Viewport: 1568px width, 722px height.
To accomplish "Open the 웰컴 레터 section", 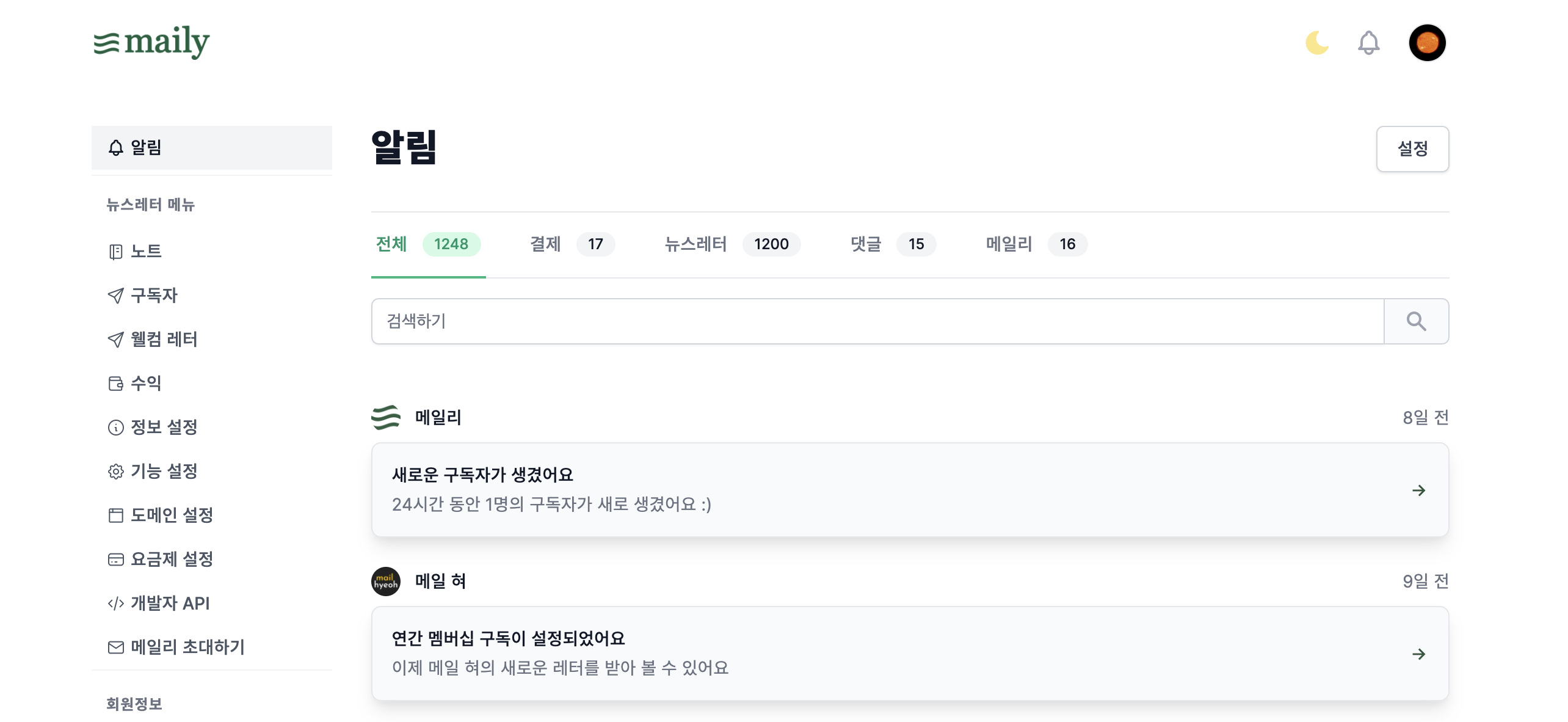I will click(x=163, y=340).
